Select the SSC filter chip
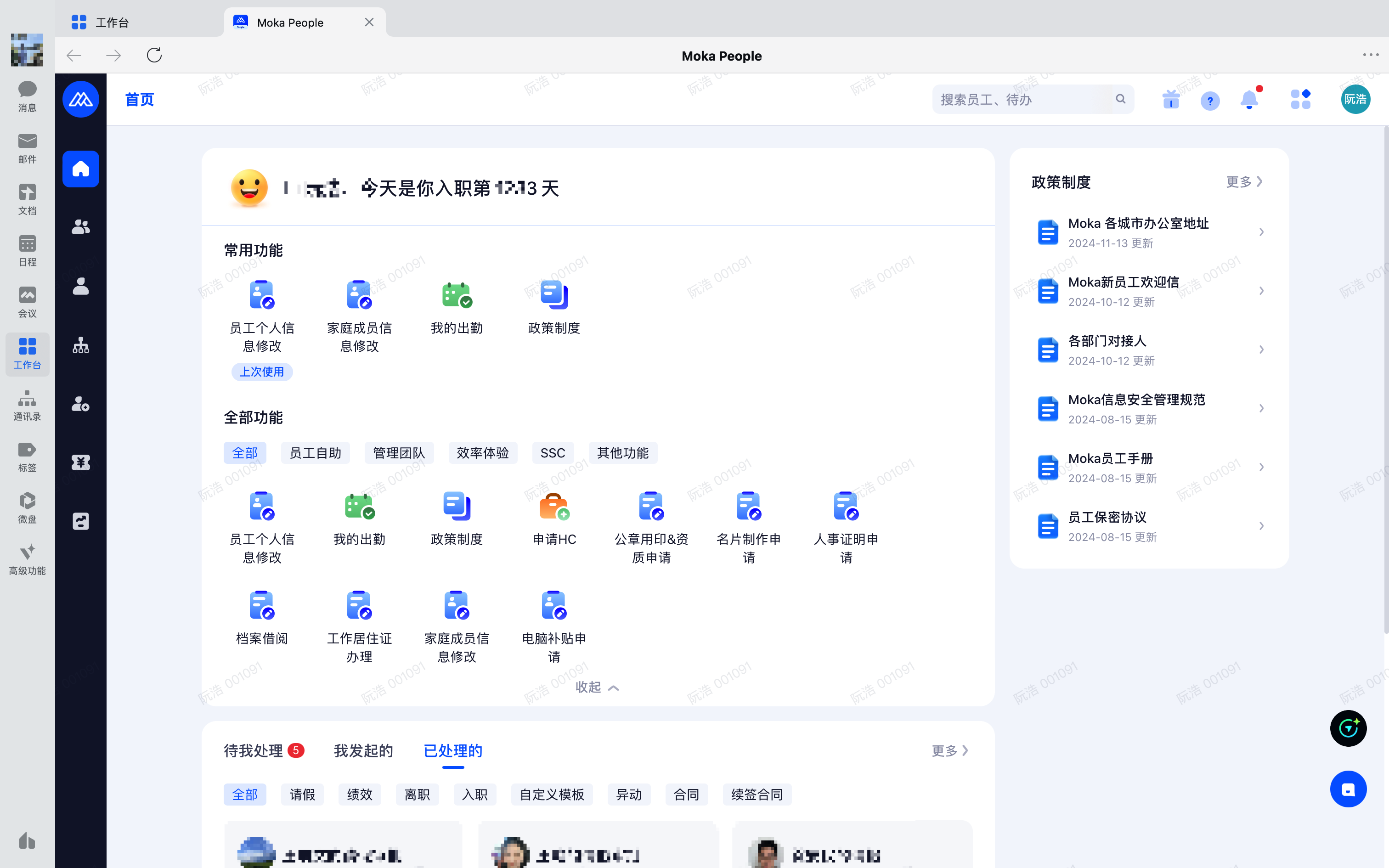The height and width of the screenshot is (868, 1389). tap(552, 453)
